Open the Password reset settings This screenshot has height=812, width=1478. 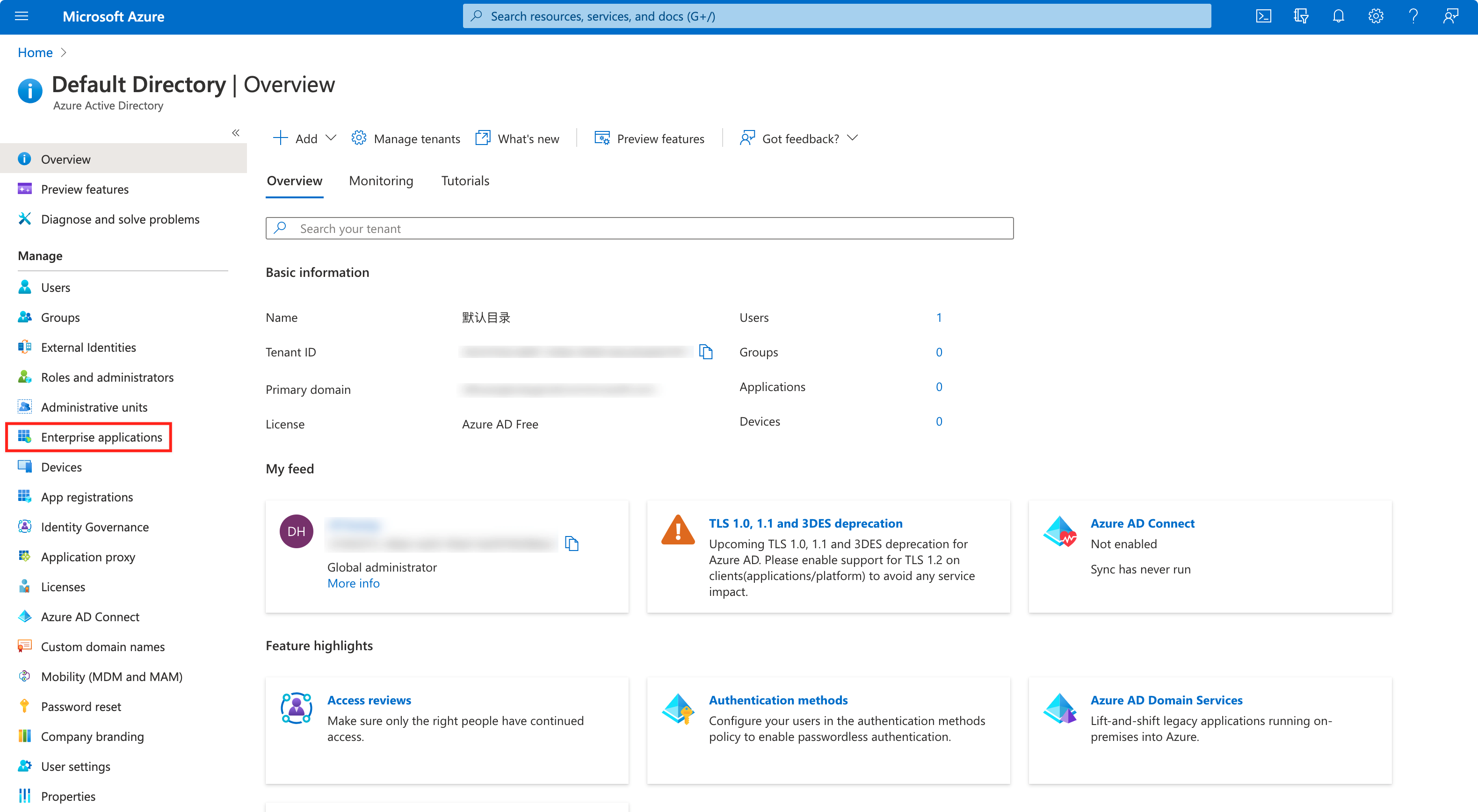pyautogui.click(x=81, y=706)
